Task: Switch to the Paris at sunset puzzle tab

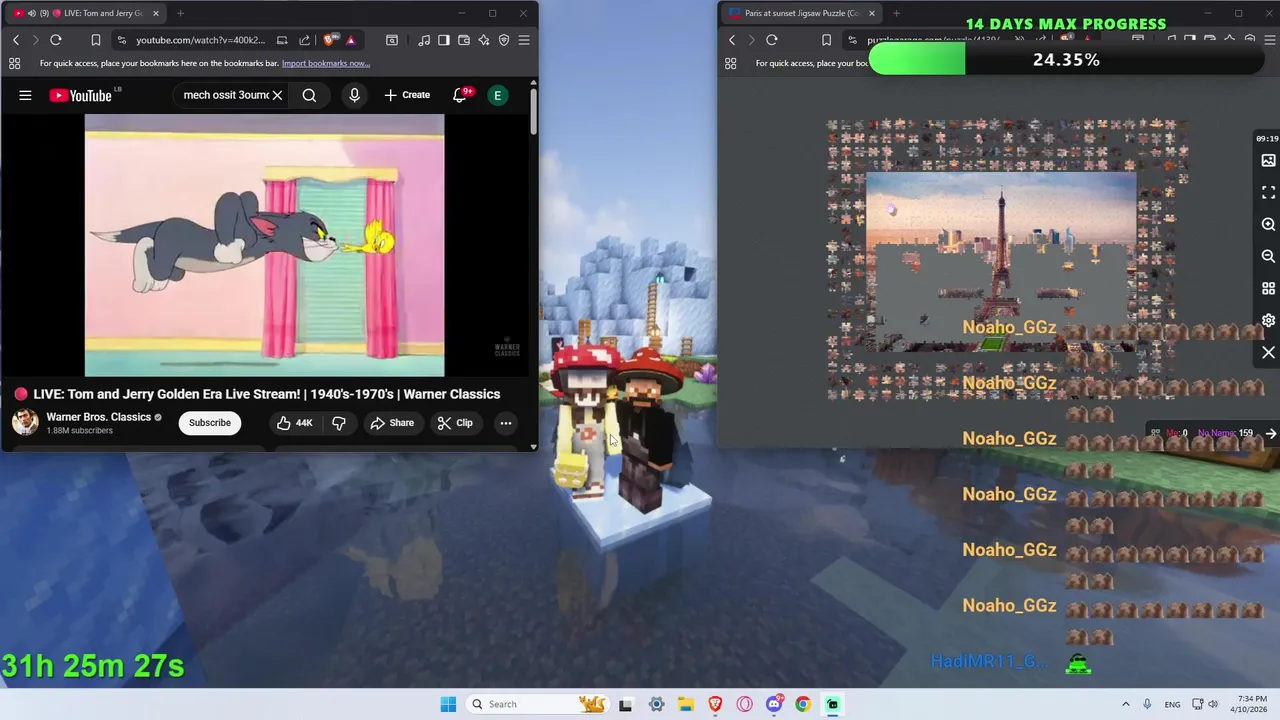Action: [800, 13]
